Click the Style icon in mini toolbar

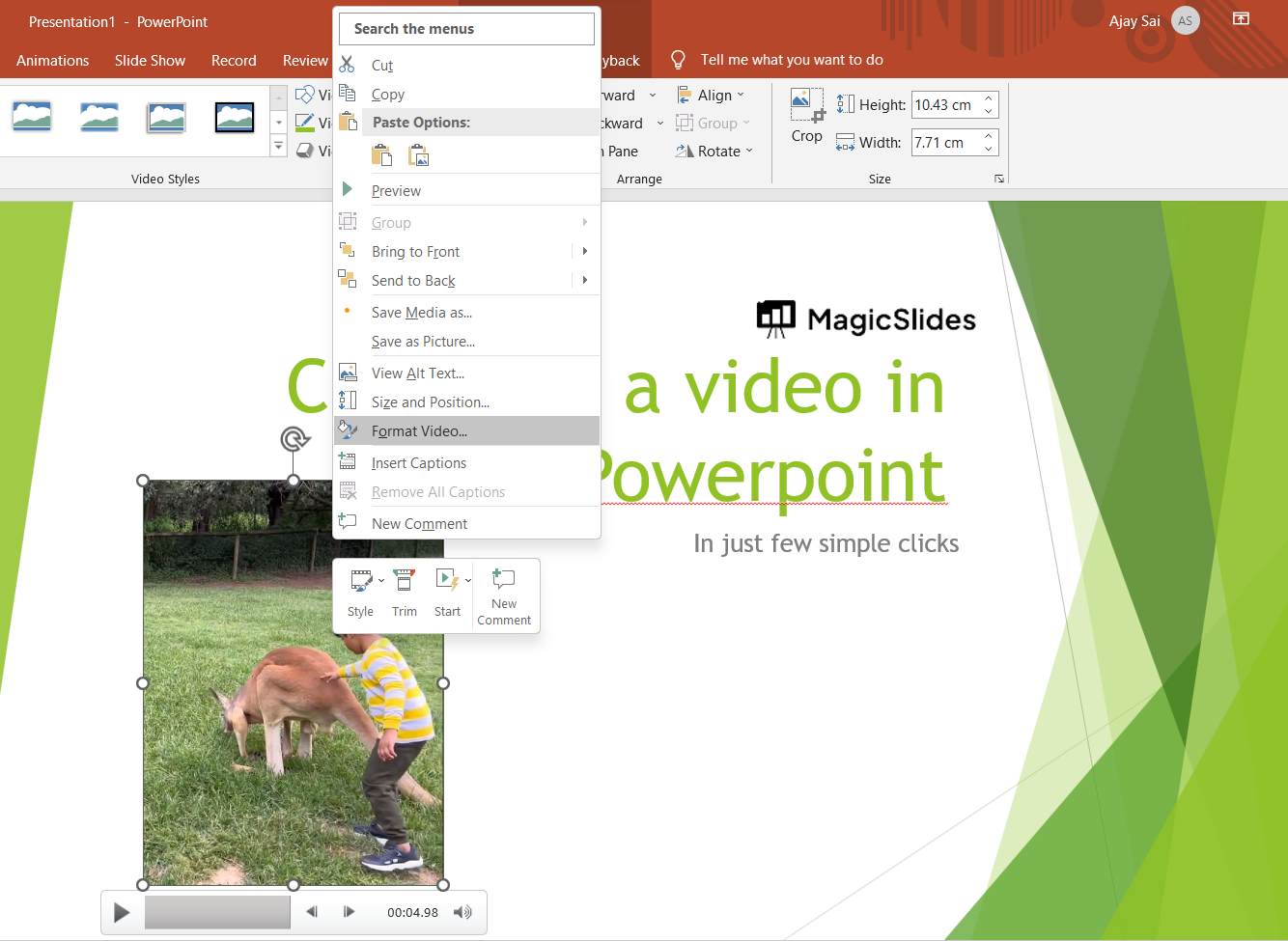[x=361, y=580]
